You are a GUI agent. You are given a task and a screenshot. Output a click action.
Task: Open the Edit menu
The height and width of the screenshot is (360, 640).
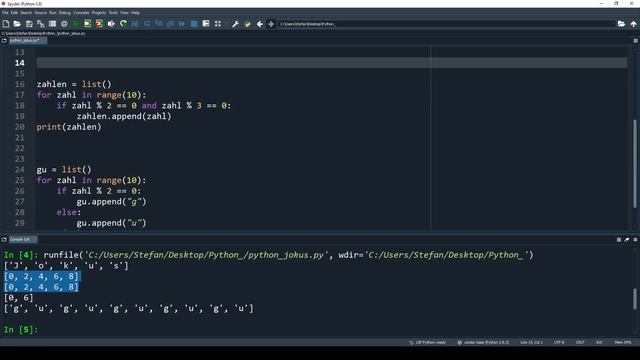[x=14, y=13]
